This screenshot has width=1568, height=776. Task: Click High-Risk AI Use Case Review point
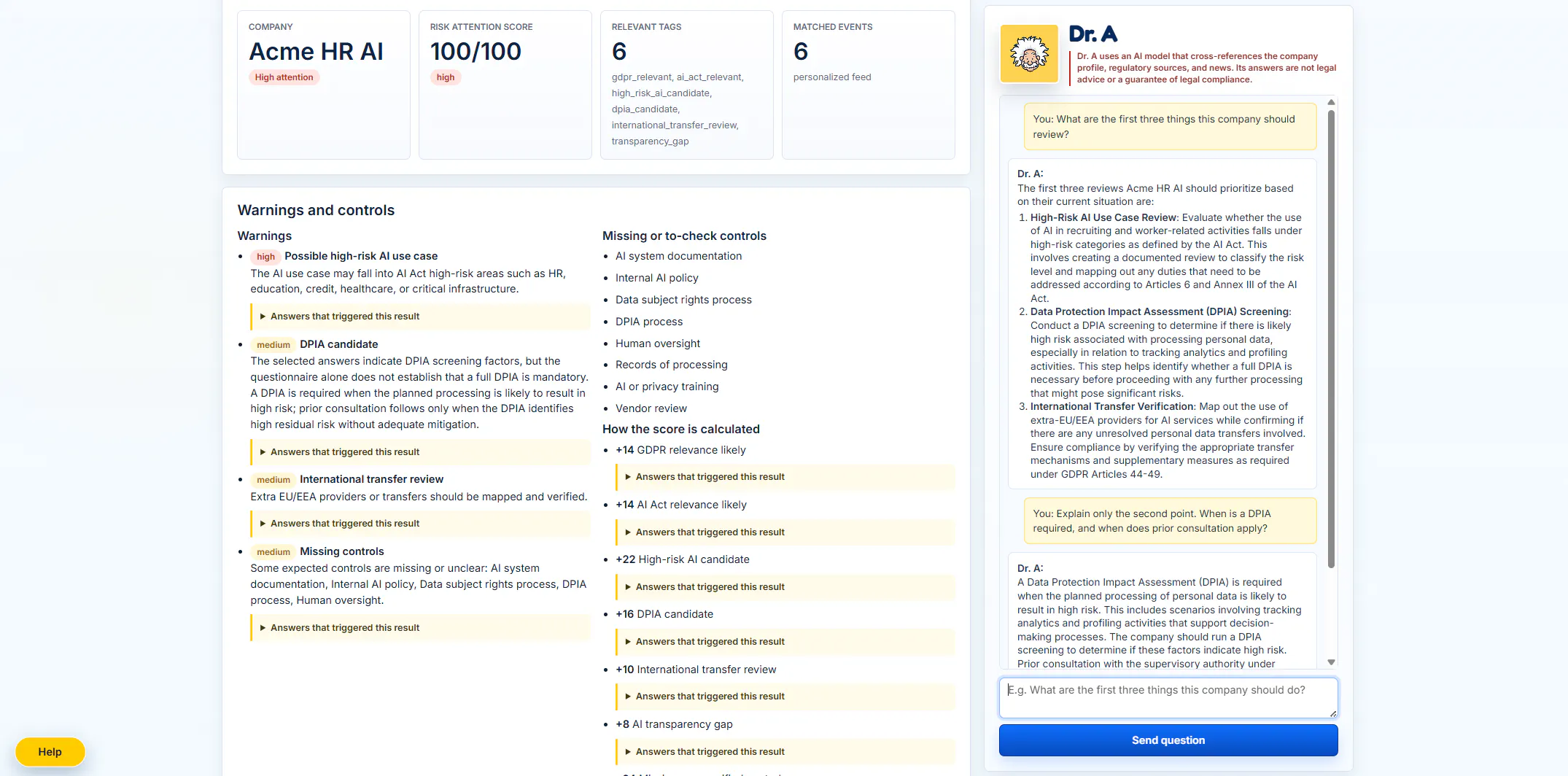(x=1167, y=258)
